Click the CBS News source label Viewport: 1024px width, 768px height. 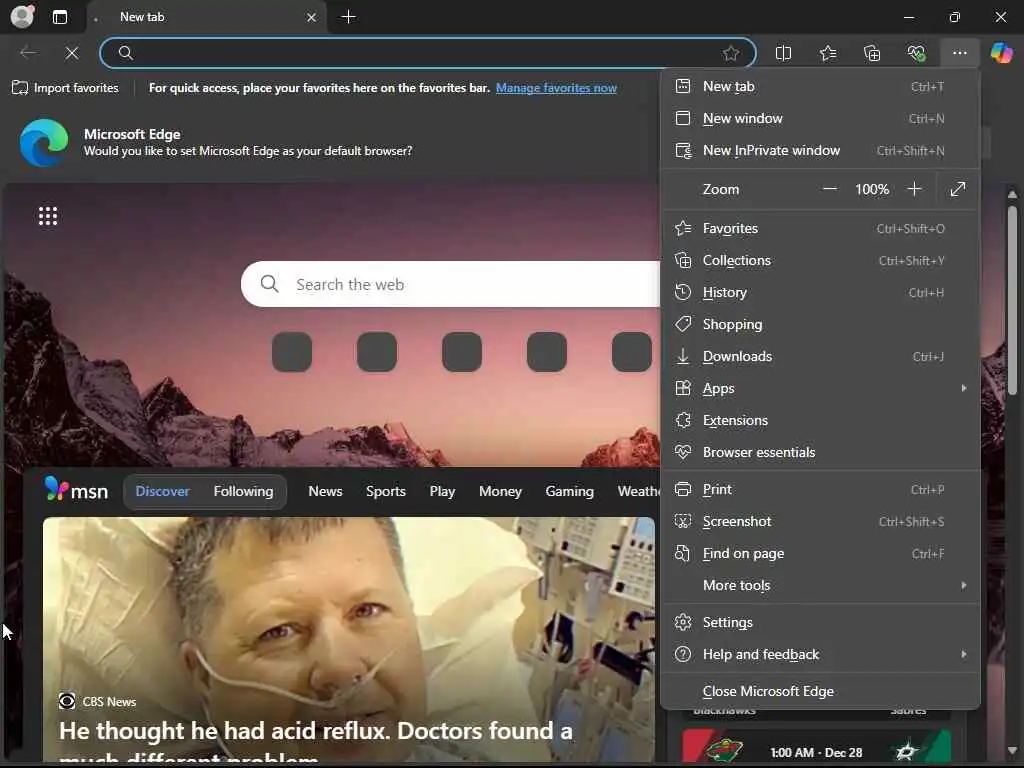97,701
